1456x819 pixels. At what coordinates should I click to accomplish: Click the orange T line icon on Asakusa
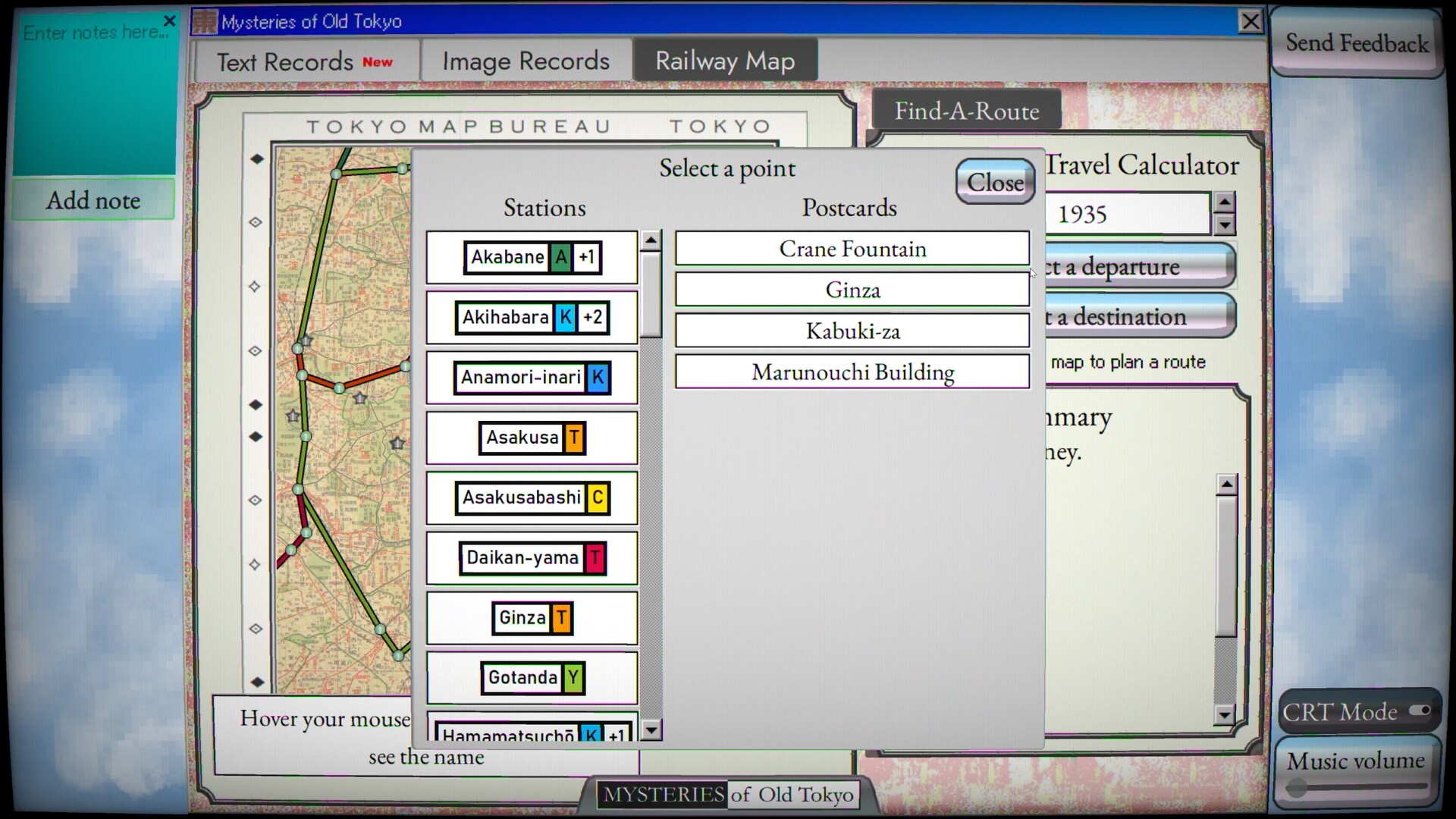point(573,438)
